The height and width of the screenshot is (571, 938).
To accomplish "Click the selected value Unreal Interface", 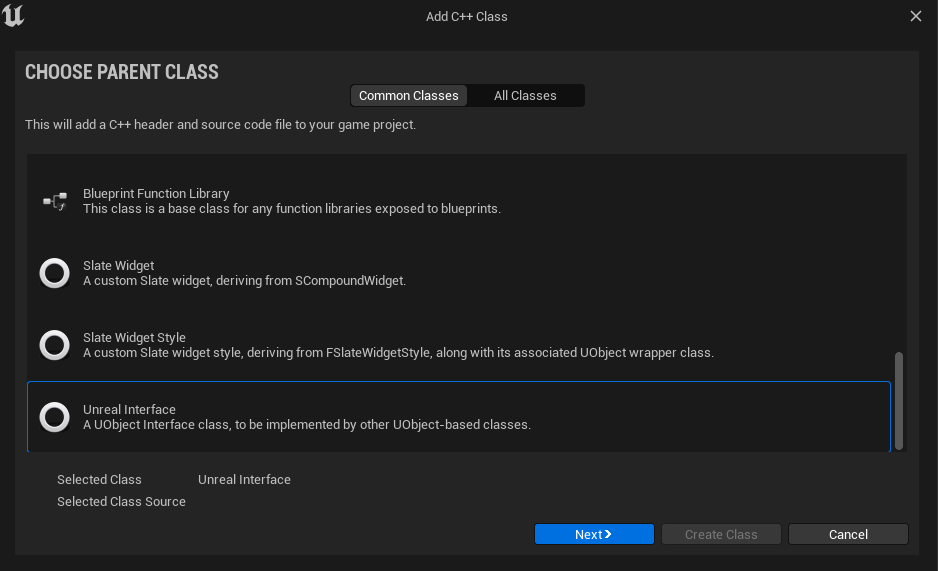I will tap(244, 480).
